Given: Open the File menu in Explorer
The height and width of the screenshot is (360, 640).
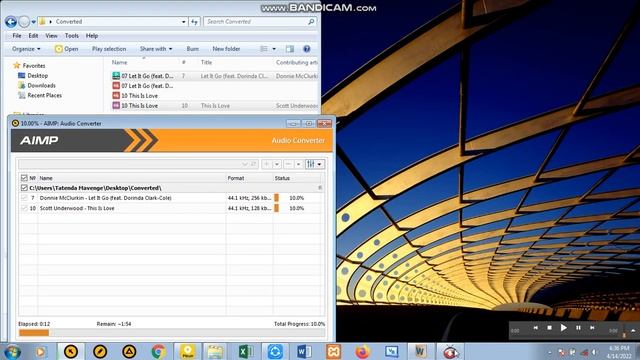Looking at the screenshot, I should 17,36.
